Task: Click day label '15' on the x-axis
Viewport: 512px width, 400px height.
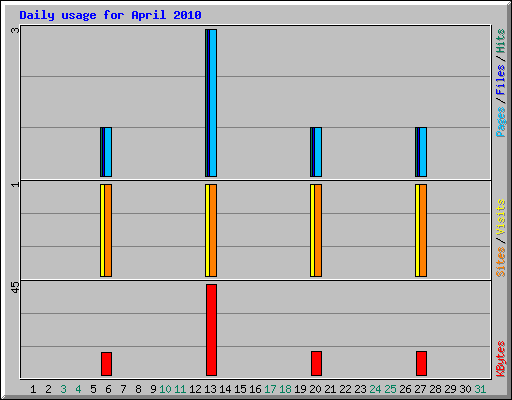Action: point(240,389)
